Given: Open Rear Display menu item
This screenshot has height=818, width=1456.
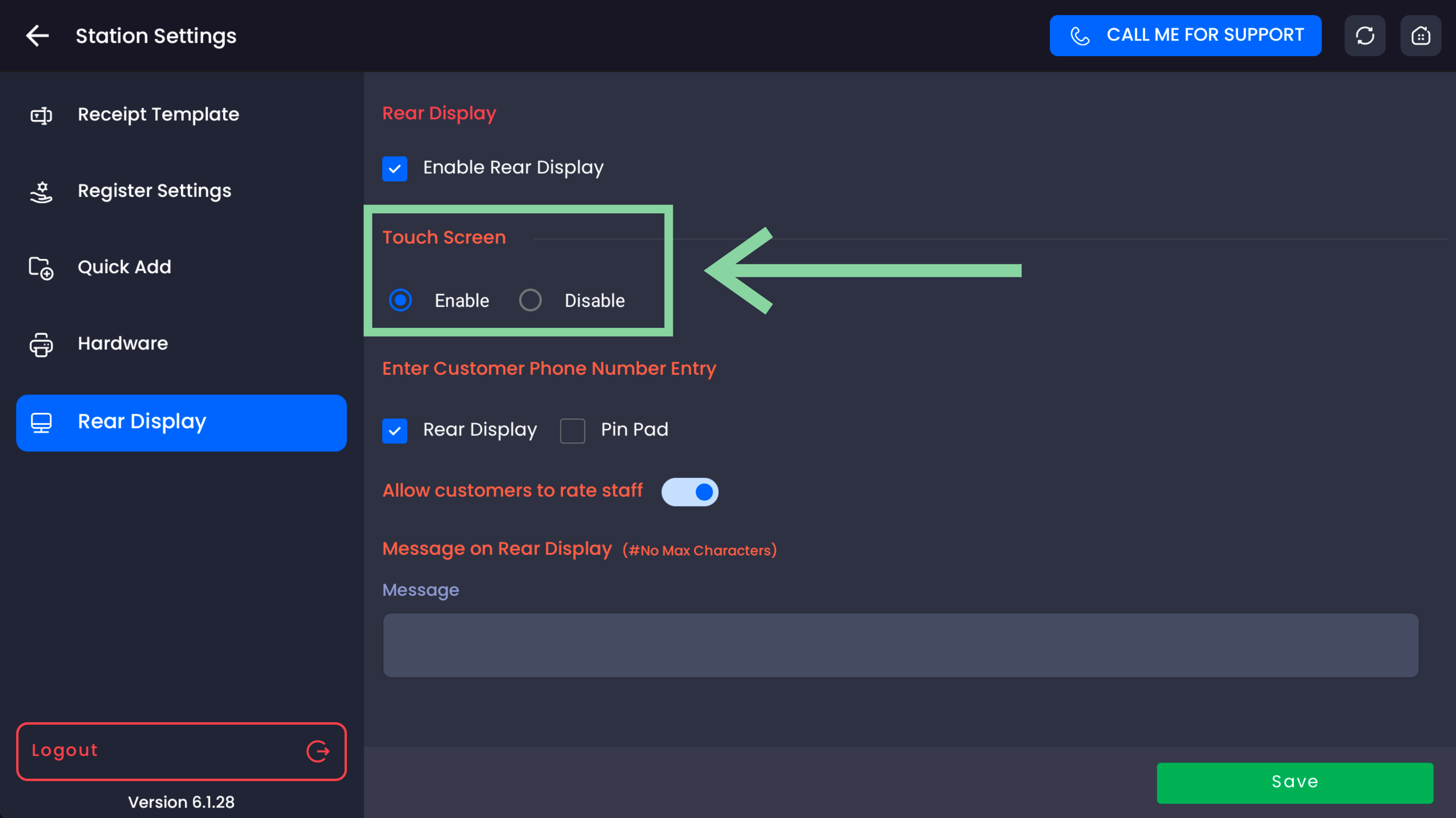Looking at the screenshot, I should coord(181,423).
